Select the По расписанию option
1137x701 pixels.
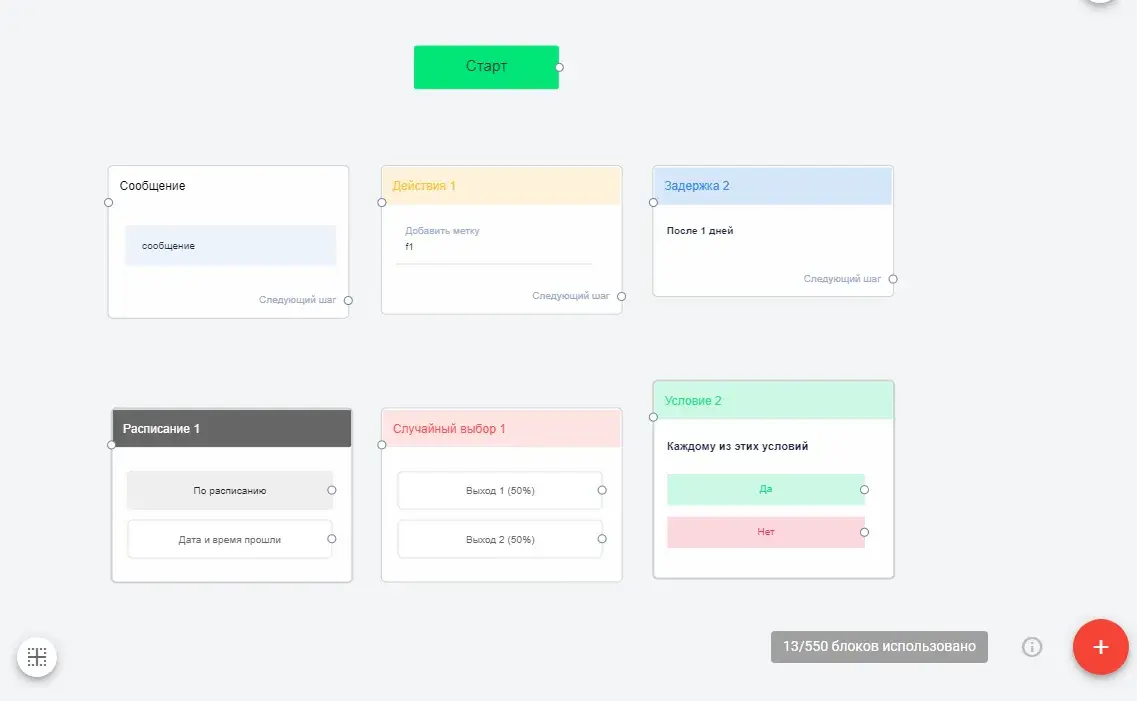tap(230, 491)
